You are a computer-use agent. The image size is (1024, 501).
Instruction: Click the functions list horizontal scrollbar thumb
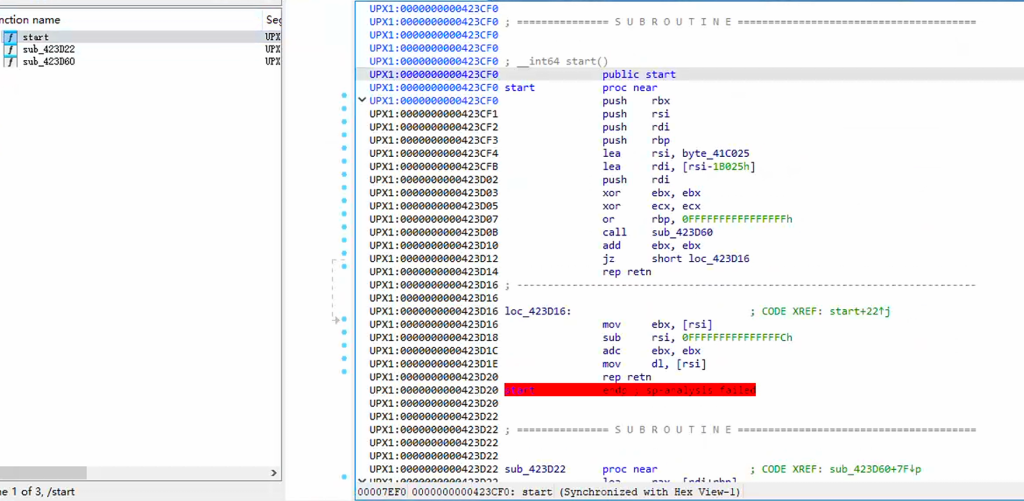click(43, 473)
